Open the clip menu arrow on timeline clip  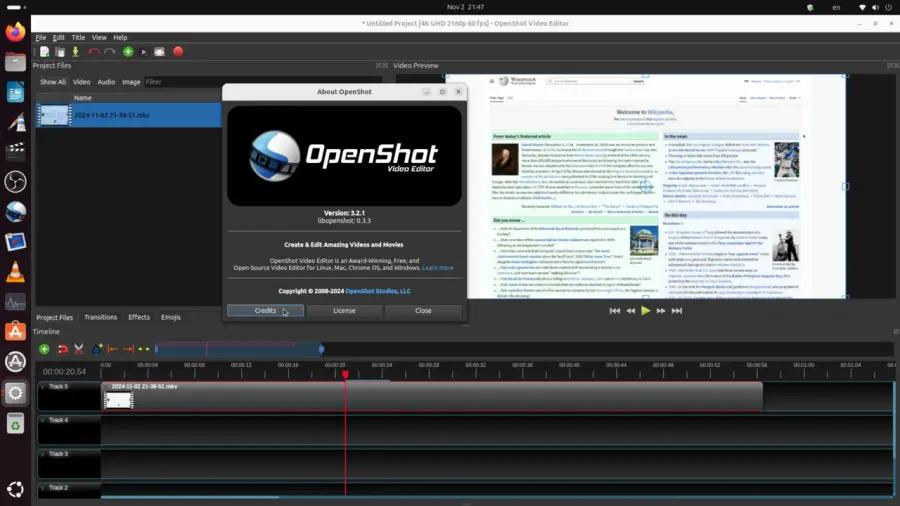coord(106,387)
